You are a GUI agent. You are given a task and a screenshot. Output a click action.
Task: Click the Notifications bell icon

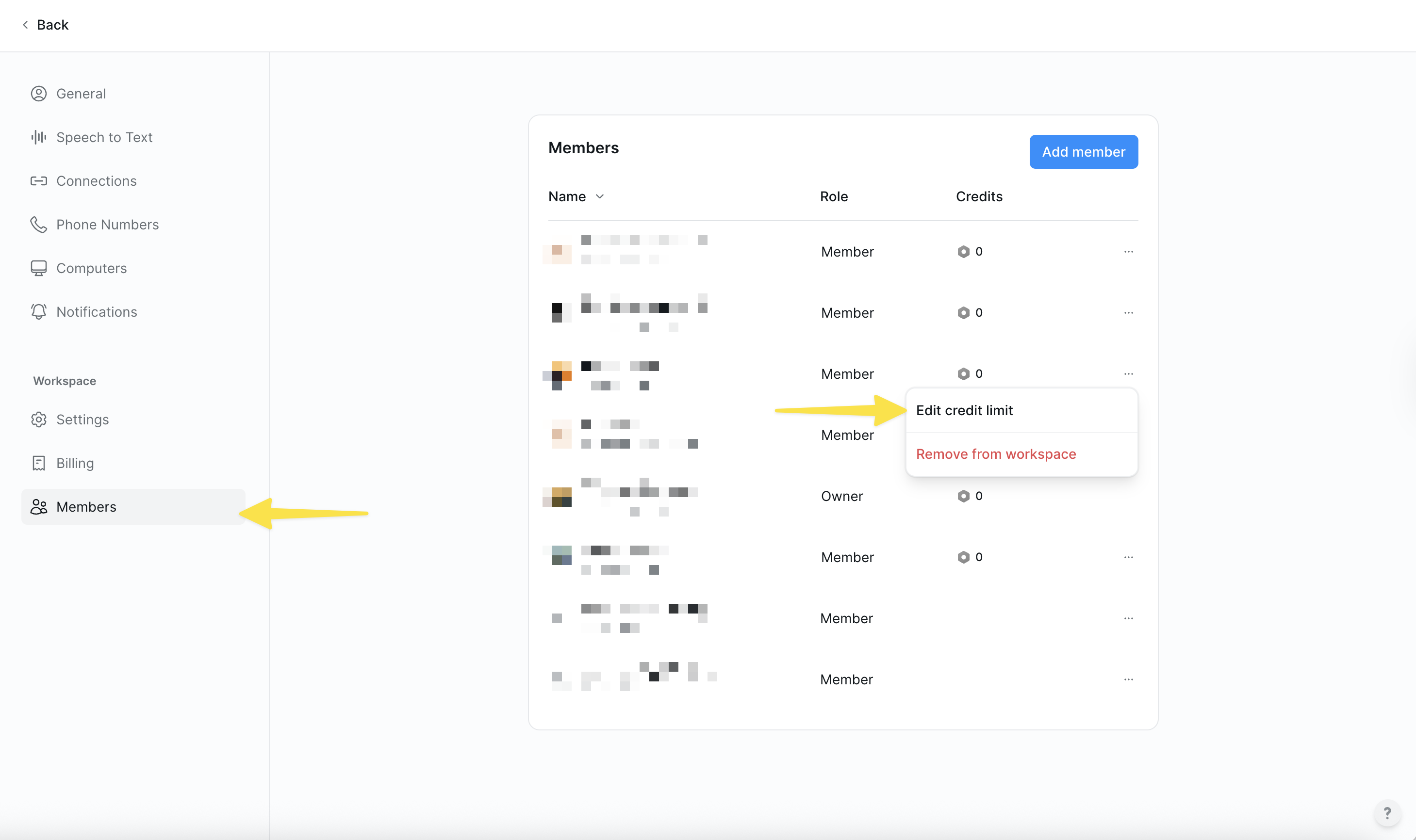[38, 311]
